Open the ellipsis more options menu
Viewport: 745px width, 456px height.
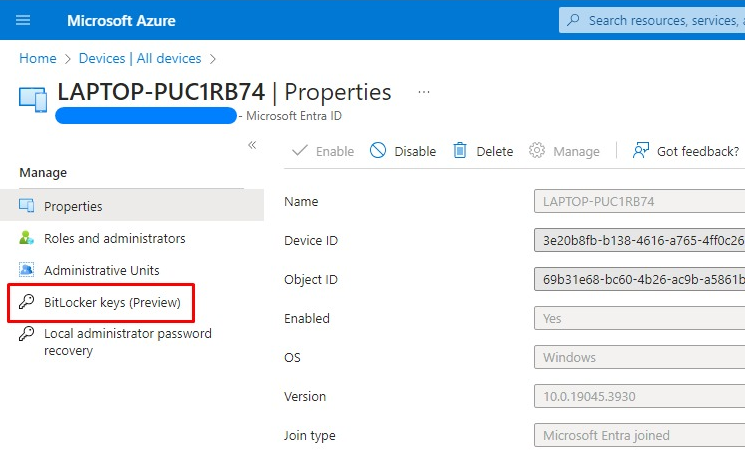point(424,92)
